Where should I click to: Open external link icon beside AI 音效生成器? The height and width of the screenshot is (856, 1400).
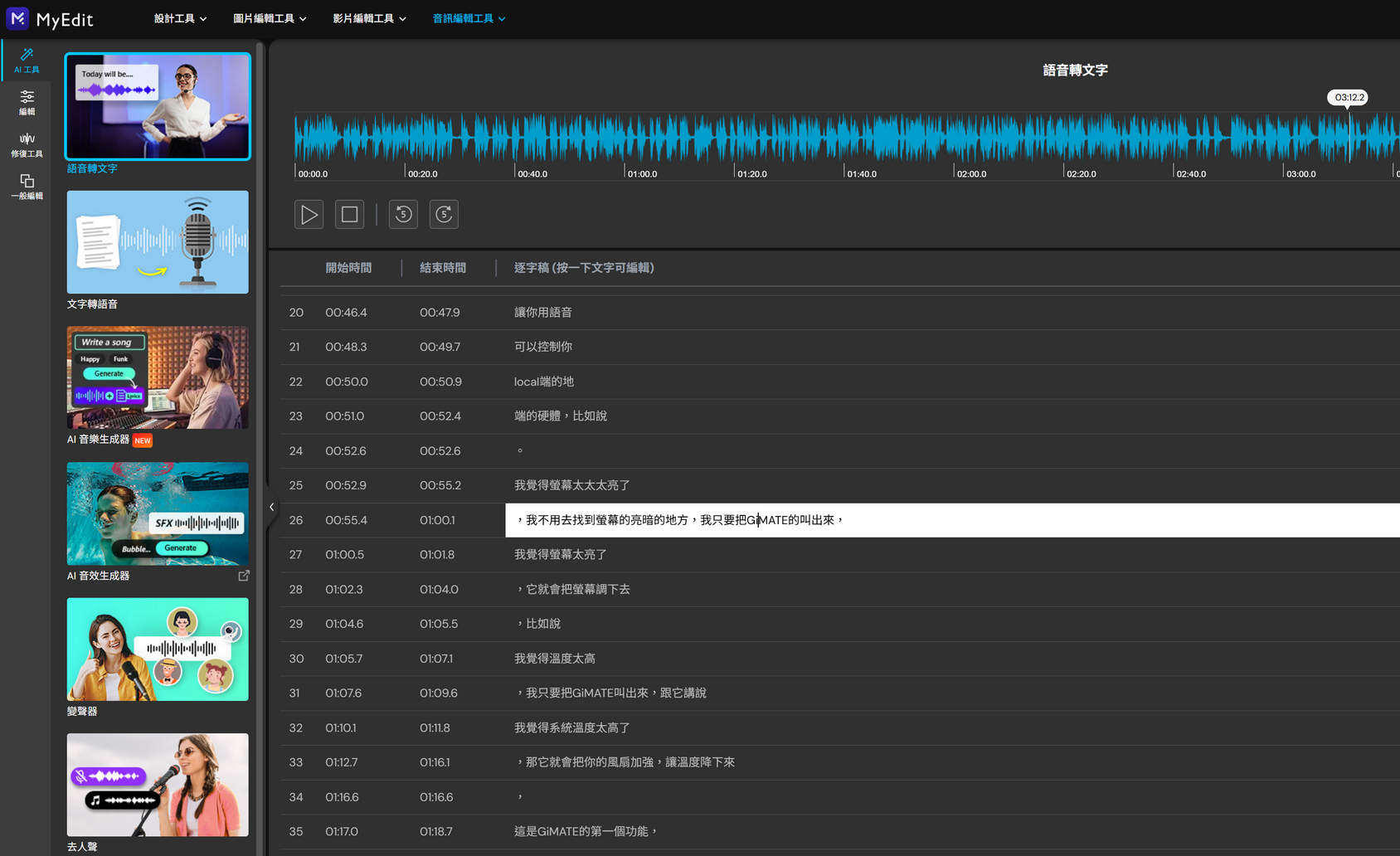(x=244, y=576)
